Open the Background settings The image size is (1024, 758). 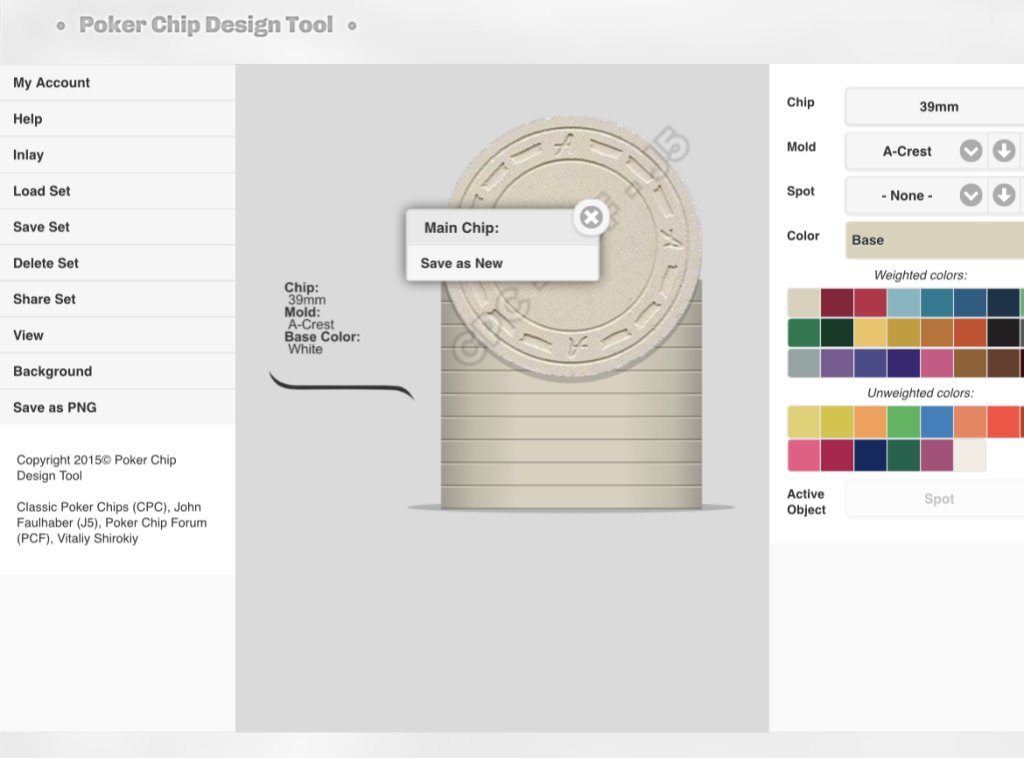[x=52, y=371]
